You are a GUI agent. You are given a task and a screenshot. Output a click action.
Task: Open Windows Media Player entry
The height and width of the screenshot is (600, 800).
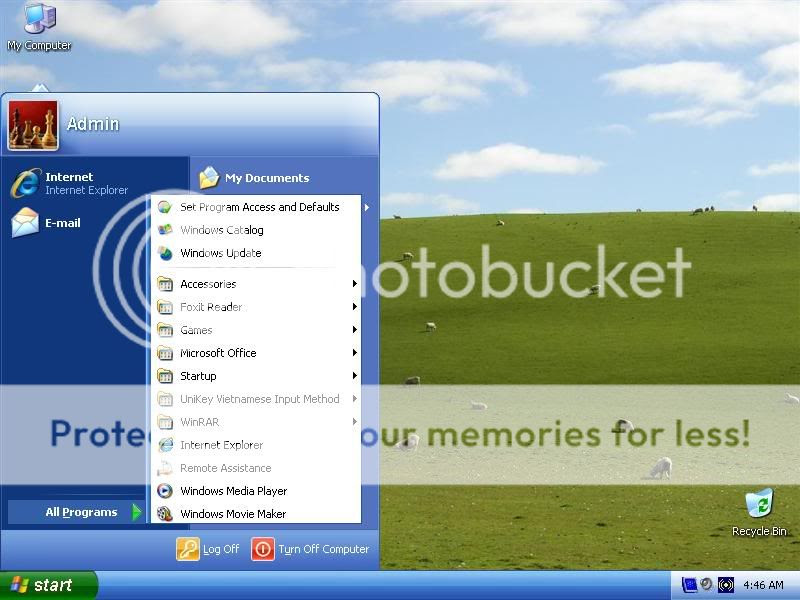(x=256, y=491)
